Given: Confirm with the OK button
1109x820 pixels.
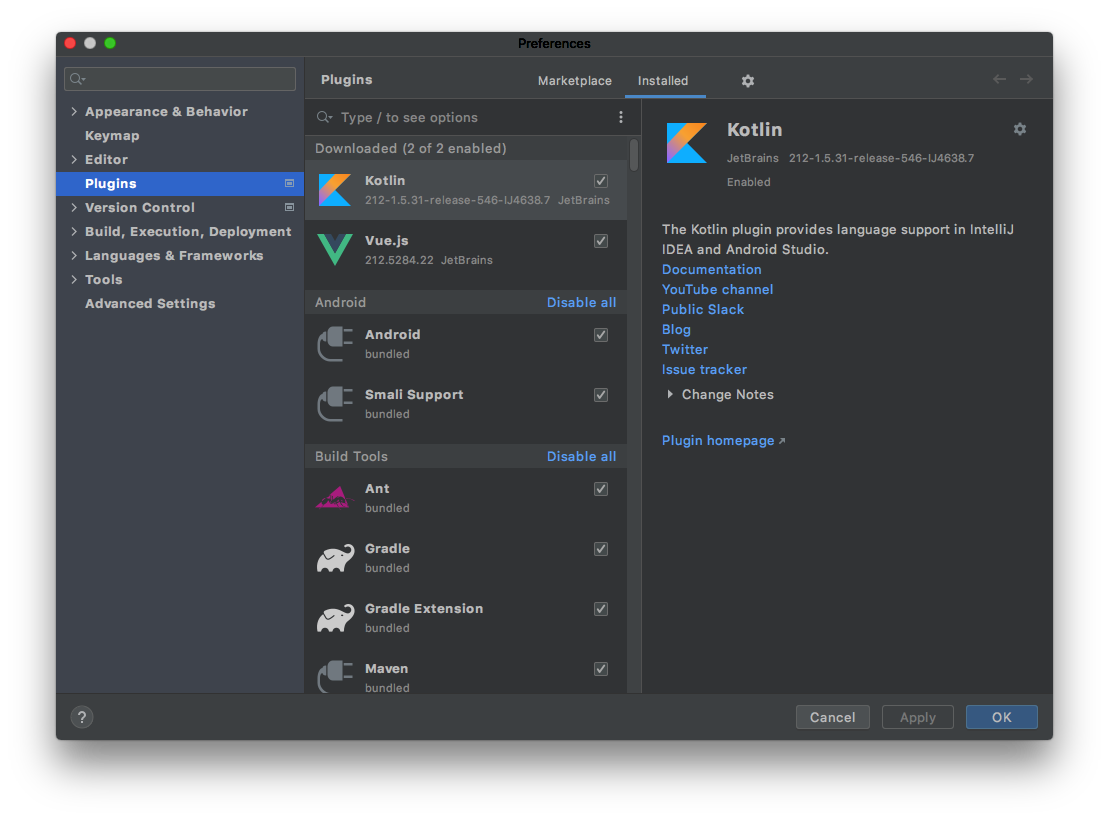Looking at the screenshot, I should point(1001,717).
